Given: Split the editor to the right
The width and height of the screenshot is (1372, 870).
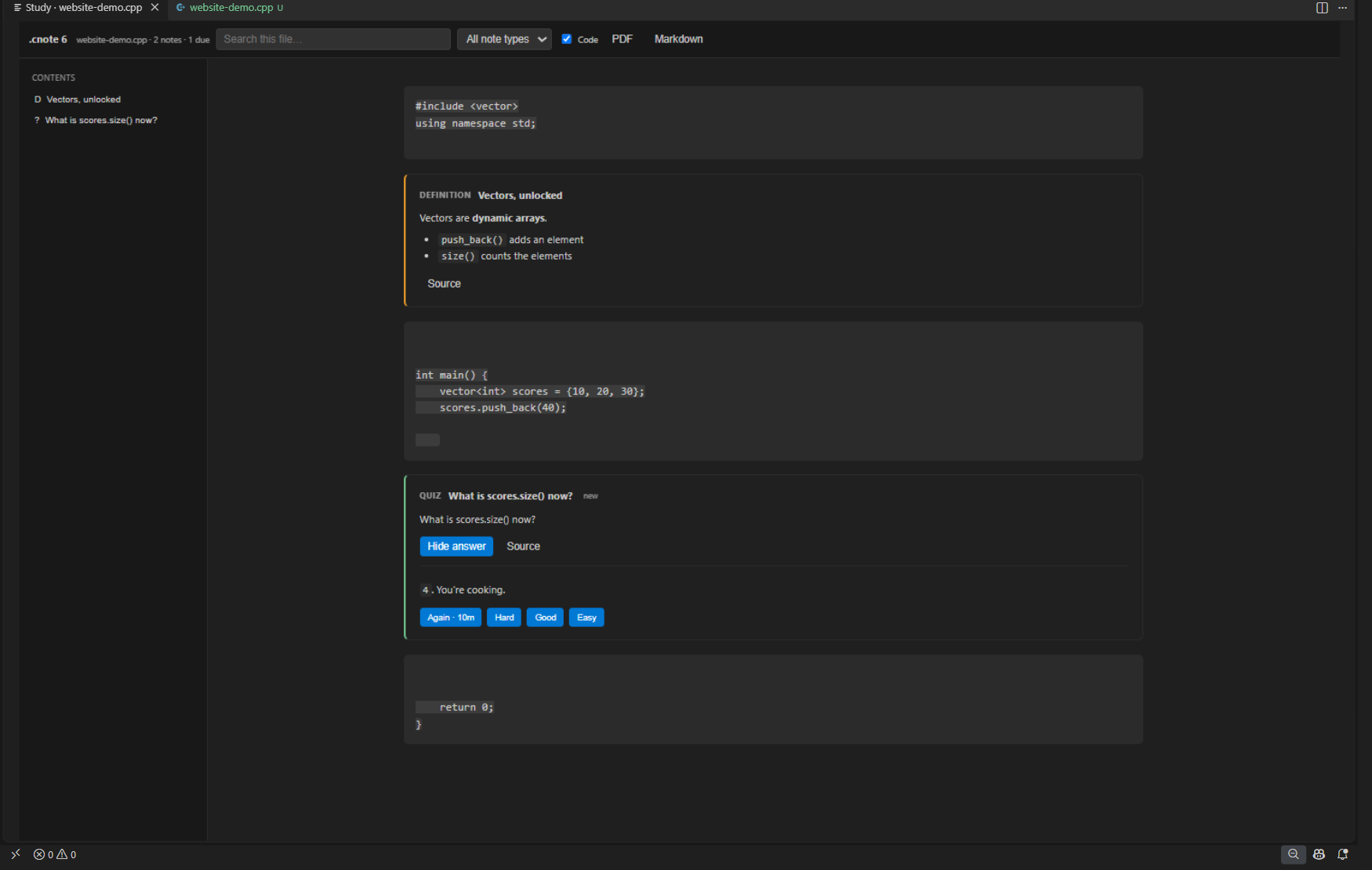Looking at the screenshot, I should (1322, 8).
